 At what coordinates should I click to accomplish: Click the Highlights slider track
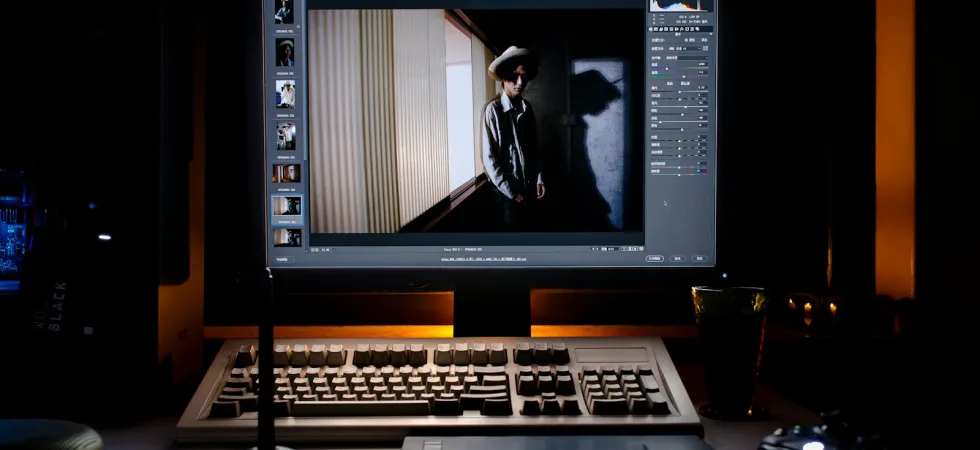click(x=679, y=106)
